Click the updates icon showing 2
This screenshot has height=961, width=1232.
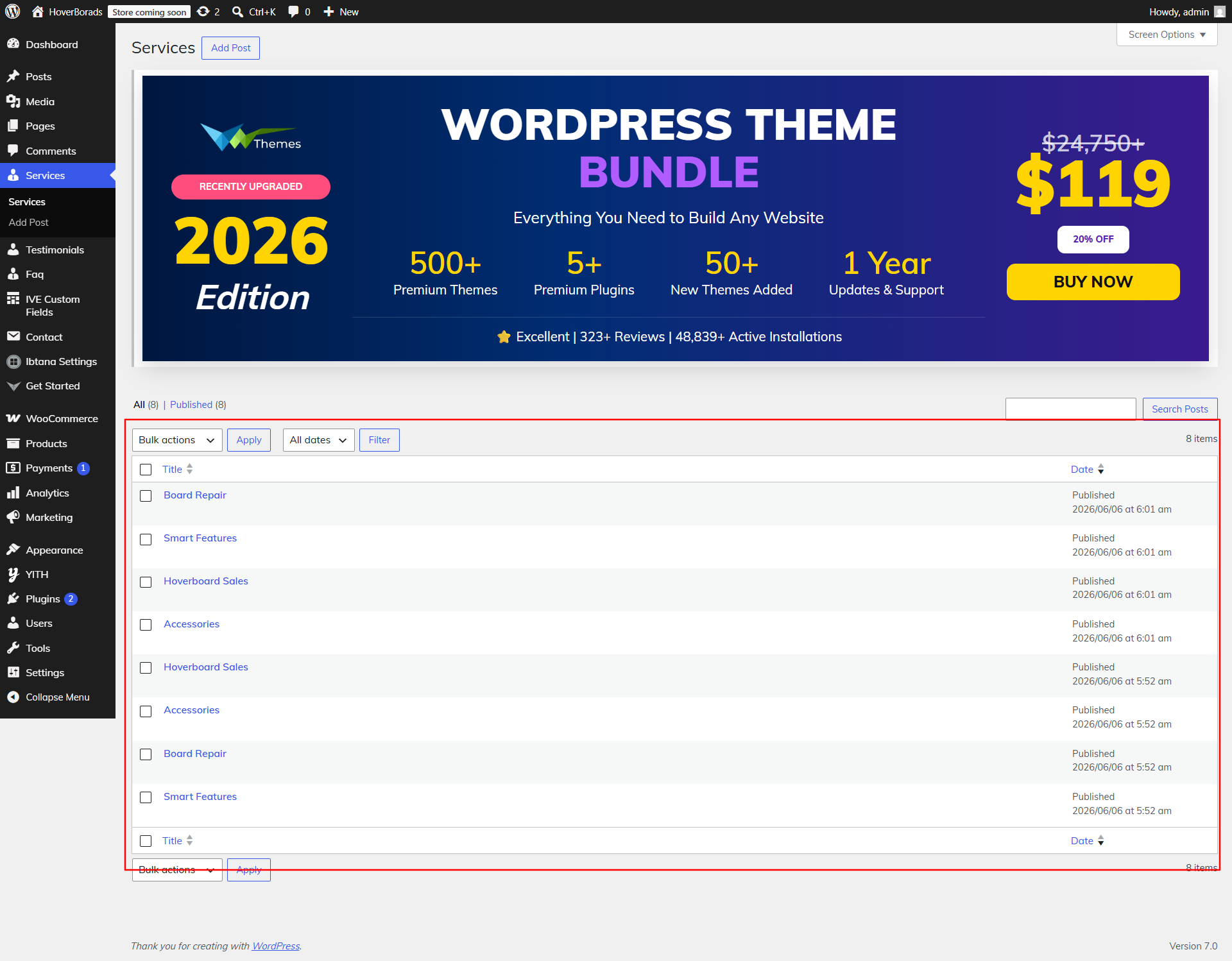(203, 12)
